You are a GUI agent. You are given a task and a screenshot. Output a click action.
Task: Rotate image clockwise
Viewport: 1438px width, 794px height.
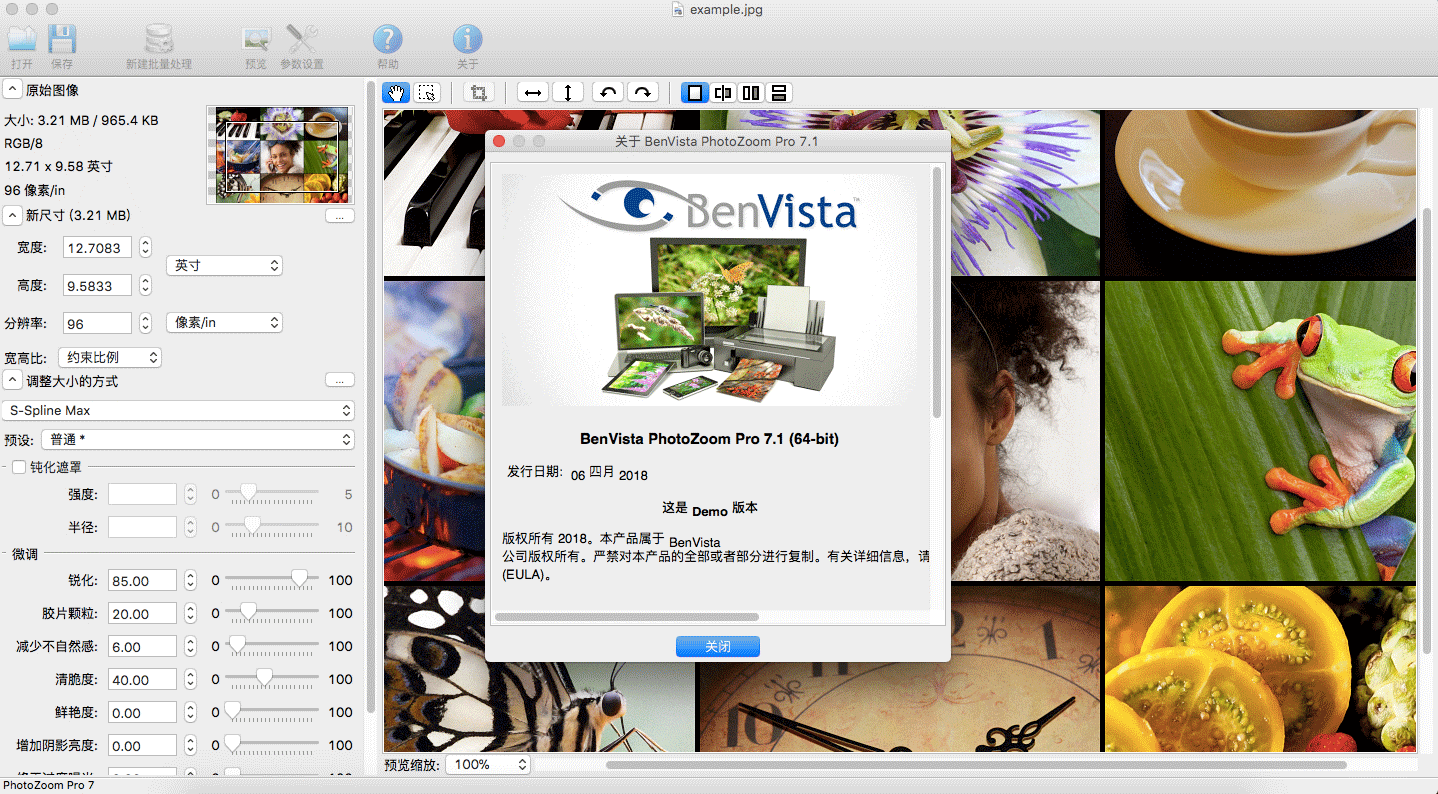643,93
